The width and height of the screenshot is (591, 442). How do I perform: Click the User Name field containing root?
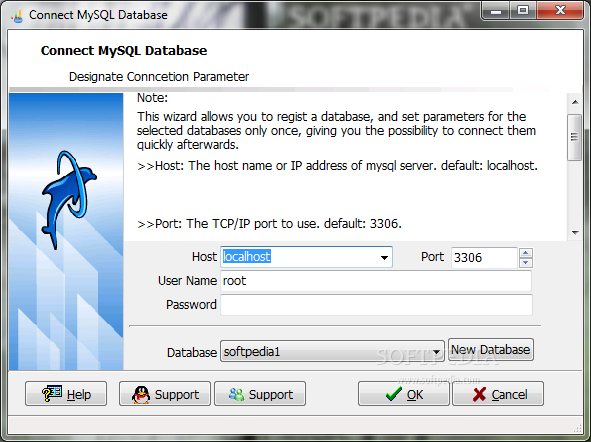tap(376, 281)
